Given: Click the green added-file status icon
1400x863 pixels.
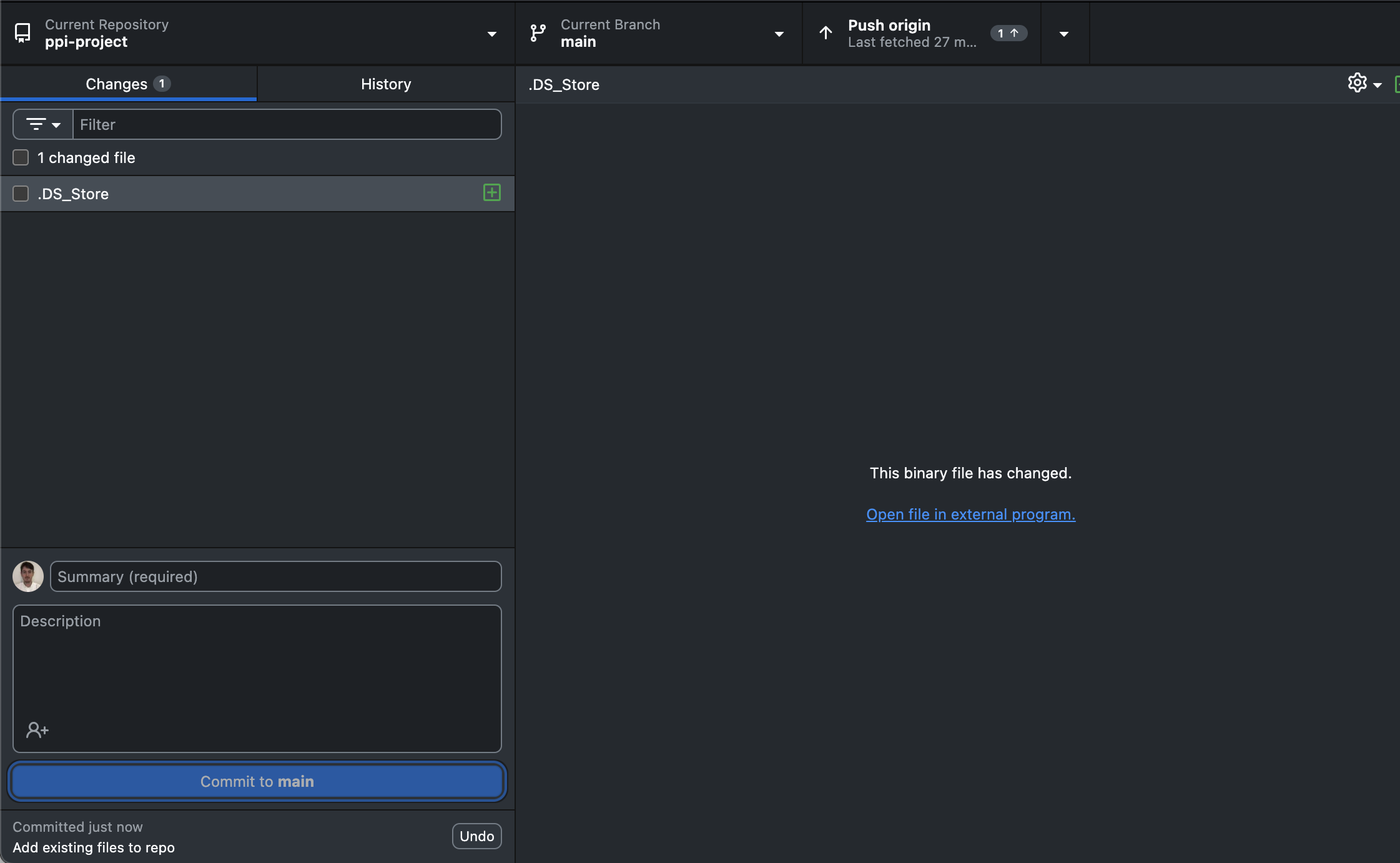Looking at the screenshot, I should pos(491,193).
